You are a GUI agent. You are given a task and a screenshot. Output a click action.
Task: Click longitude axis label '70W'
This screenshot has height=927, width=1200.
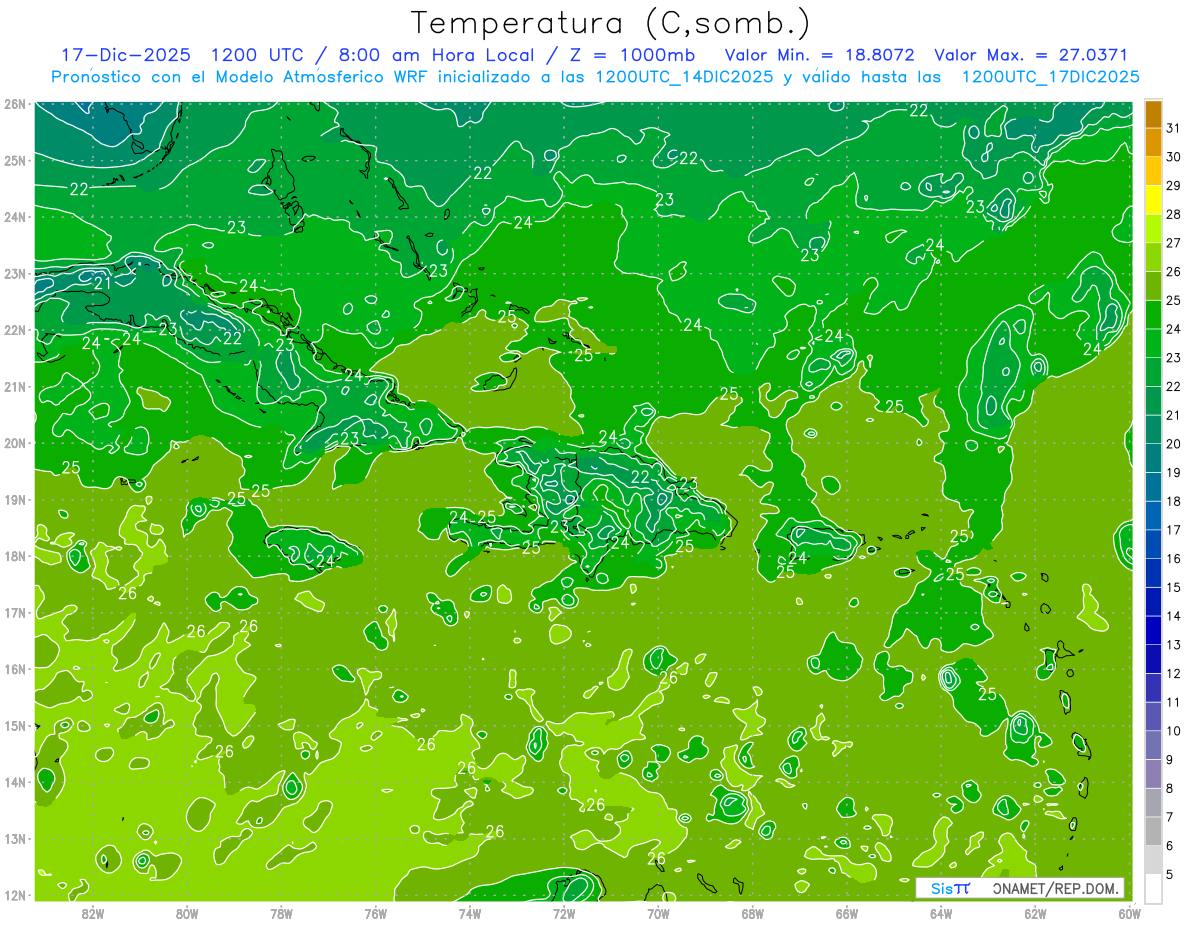tap(658, 913)
